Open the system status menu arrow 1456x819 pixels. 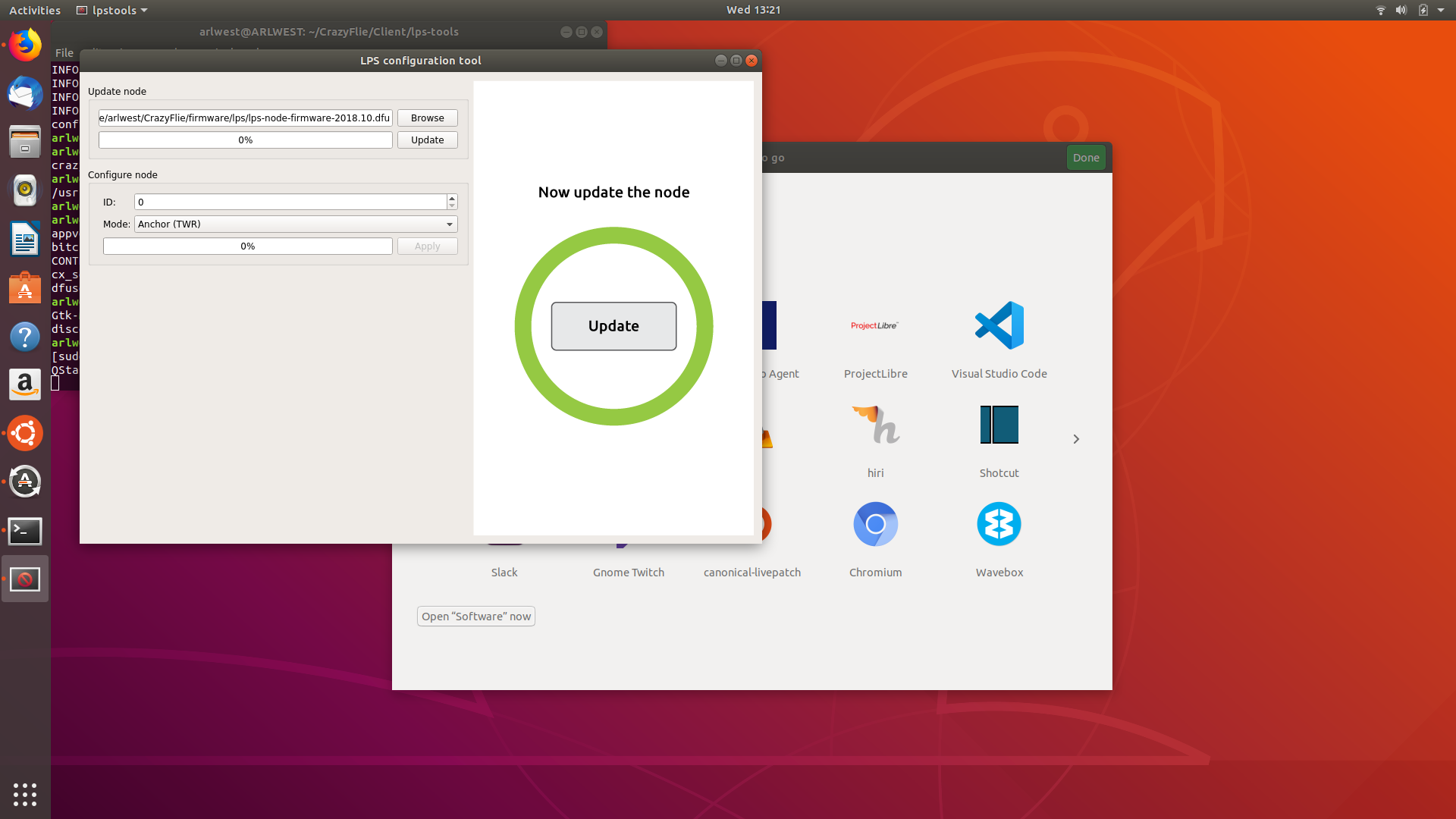point(1441,10)
